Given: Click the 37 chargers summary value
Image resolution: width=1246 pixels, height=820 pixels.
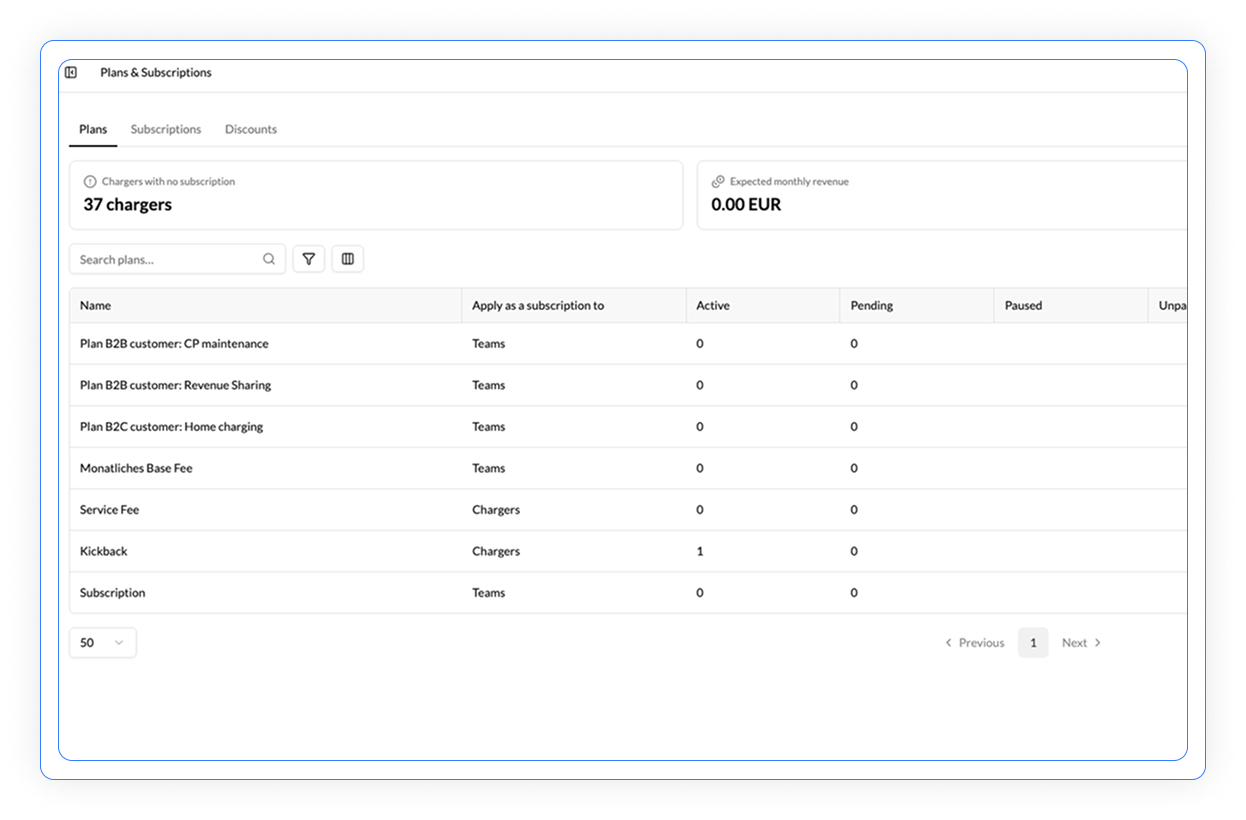Looking at the screenshot, I should click(x=127, y=205).
